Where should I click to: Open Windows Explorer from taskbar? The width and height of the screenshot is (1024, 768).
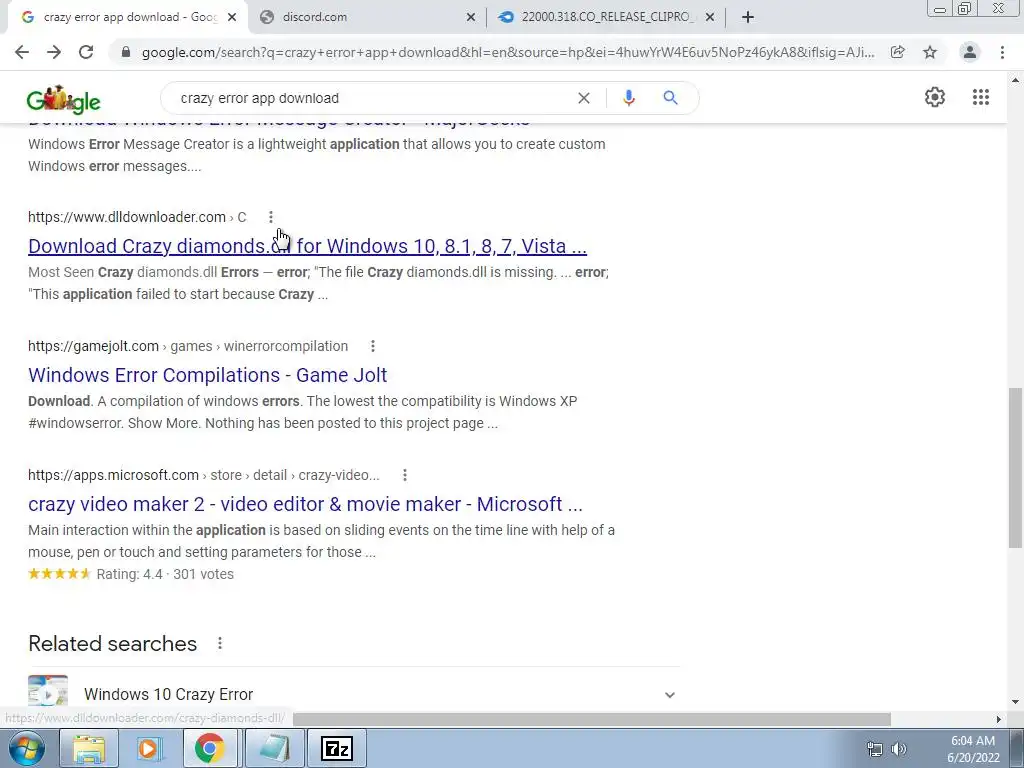(x=89, y=748)
